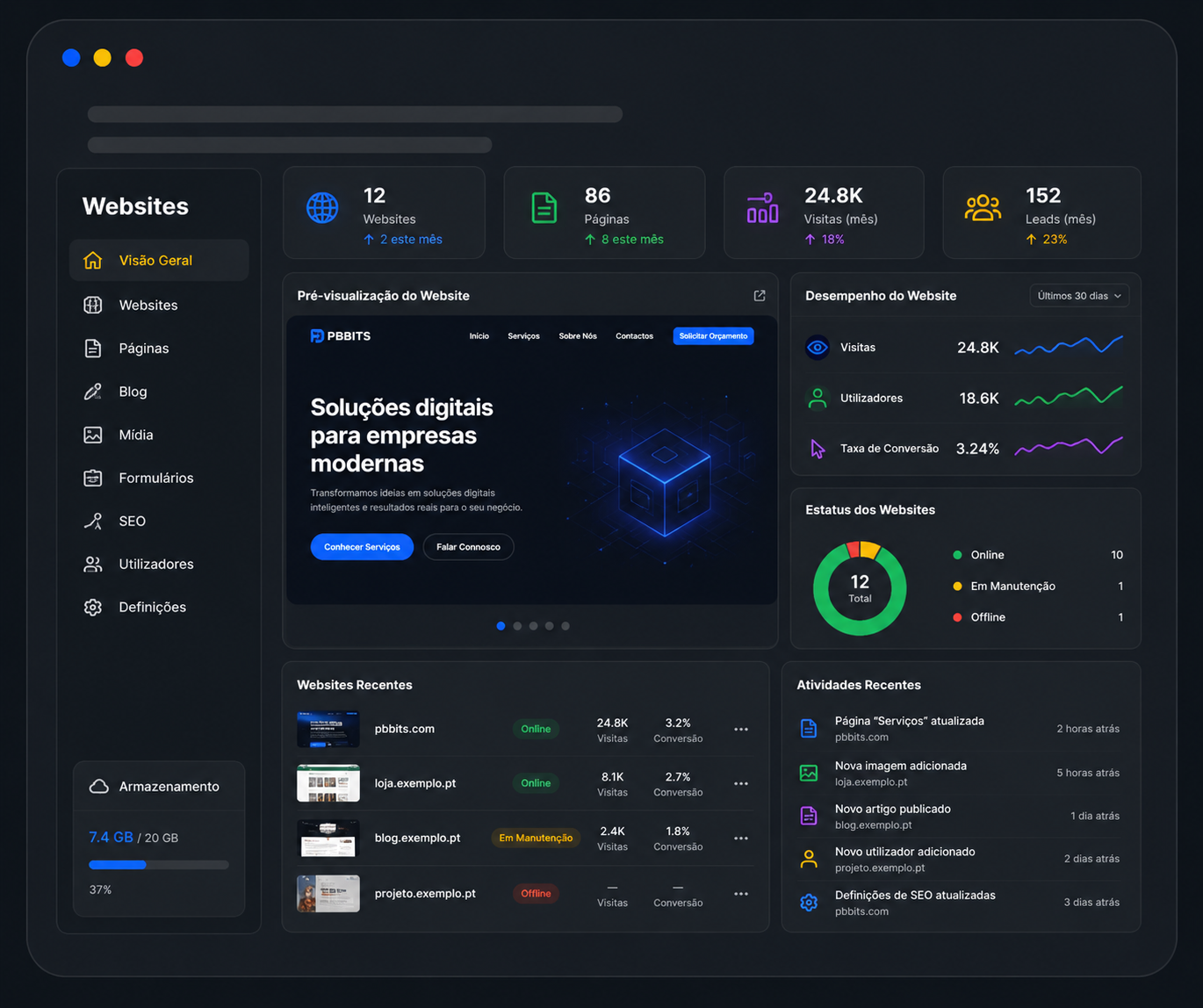Click the green image icon for Nova imagem activity

coord(809,773)
